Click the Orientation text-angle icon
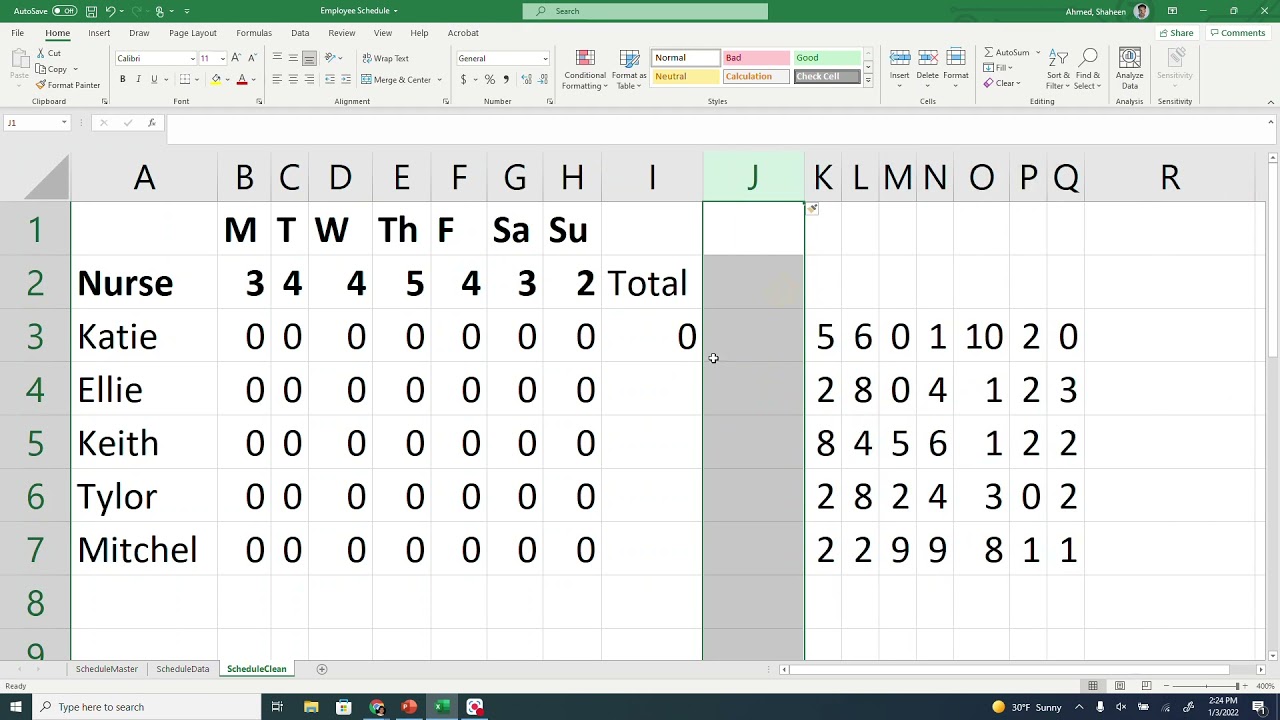Image resolution: width=1280 pixels, height=720 pixels. pyautogui.click(x=331, y=58)
